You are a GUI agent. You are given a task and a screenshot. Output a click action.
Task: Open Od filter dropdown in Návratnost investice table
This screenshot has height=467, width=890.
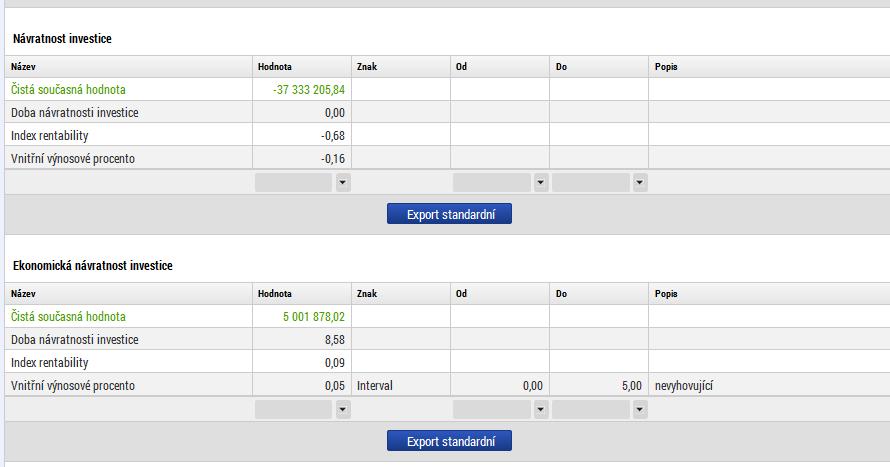(541, 183)
